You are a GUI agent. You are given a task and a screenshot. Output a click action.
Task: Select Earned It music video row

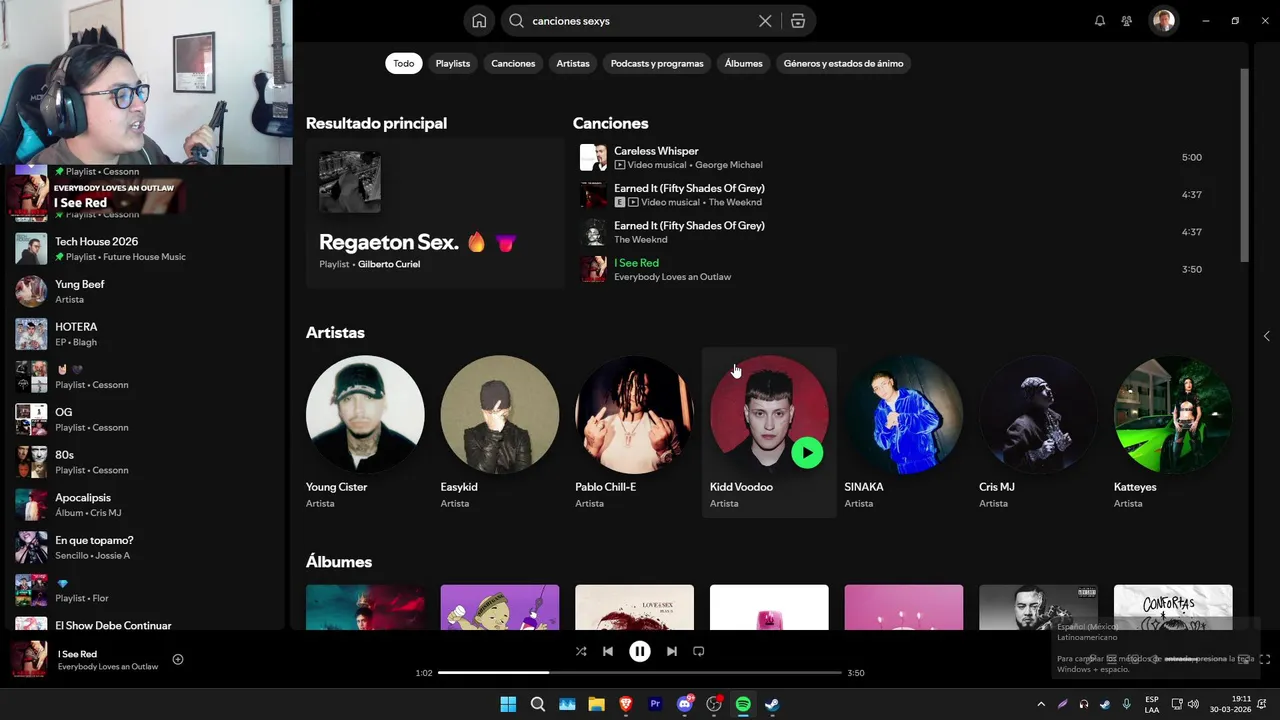pyautogui.click(x=891, y=195)
